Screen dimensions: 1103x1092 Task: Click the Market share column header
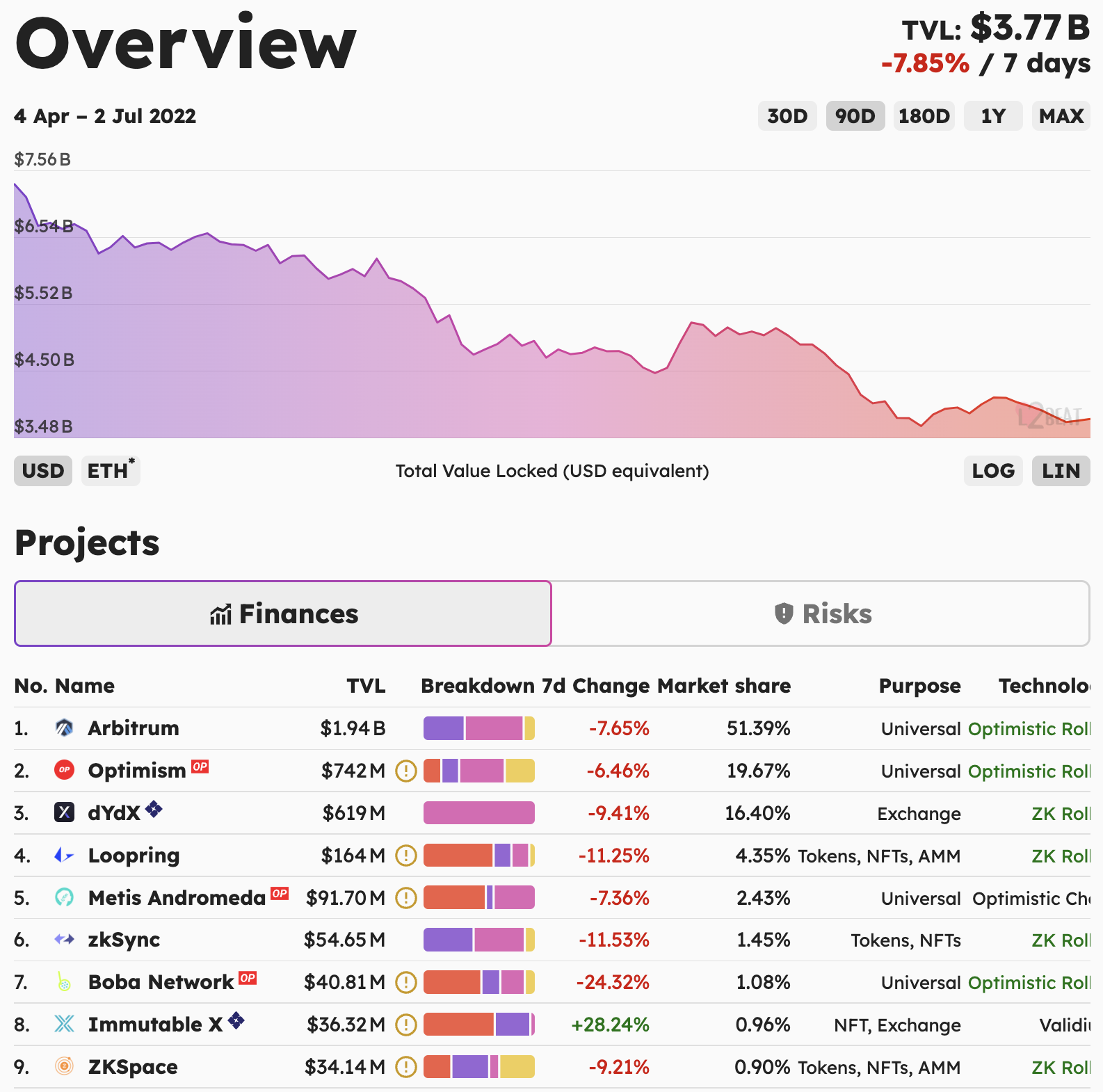point(724,686)
